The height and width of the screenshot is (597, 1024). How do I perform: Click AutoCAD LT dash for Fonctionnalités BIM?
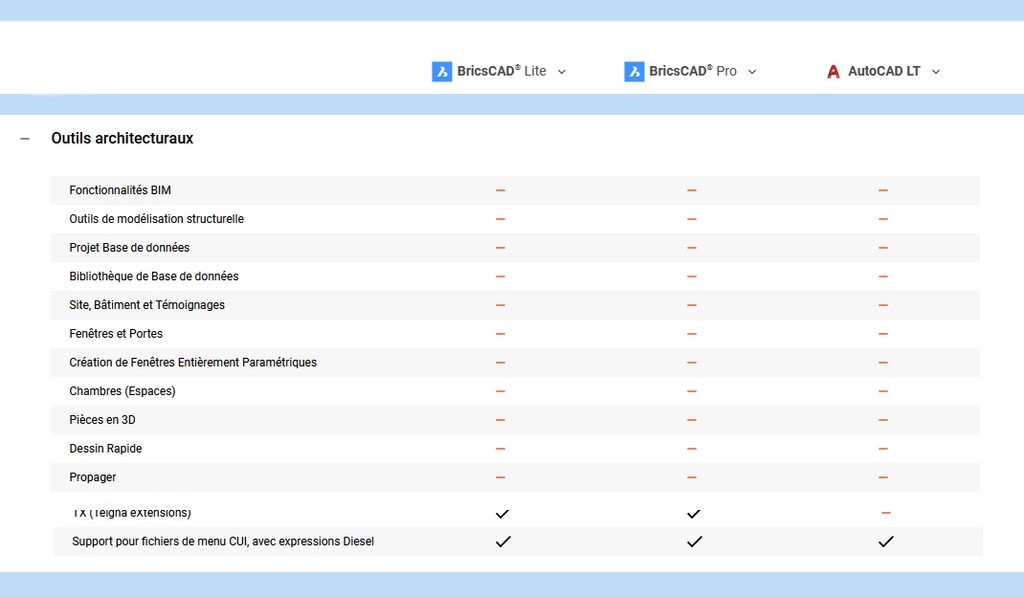click(x=883, y=190)
